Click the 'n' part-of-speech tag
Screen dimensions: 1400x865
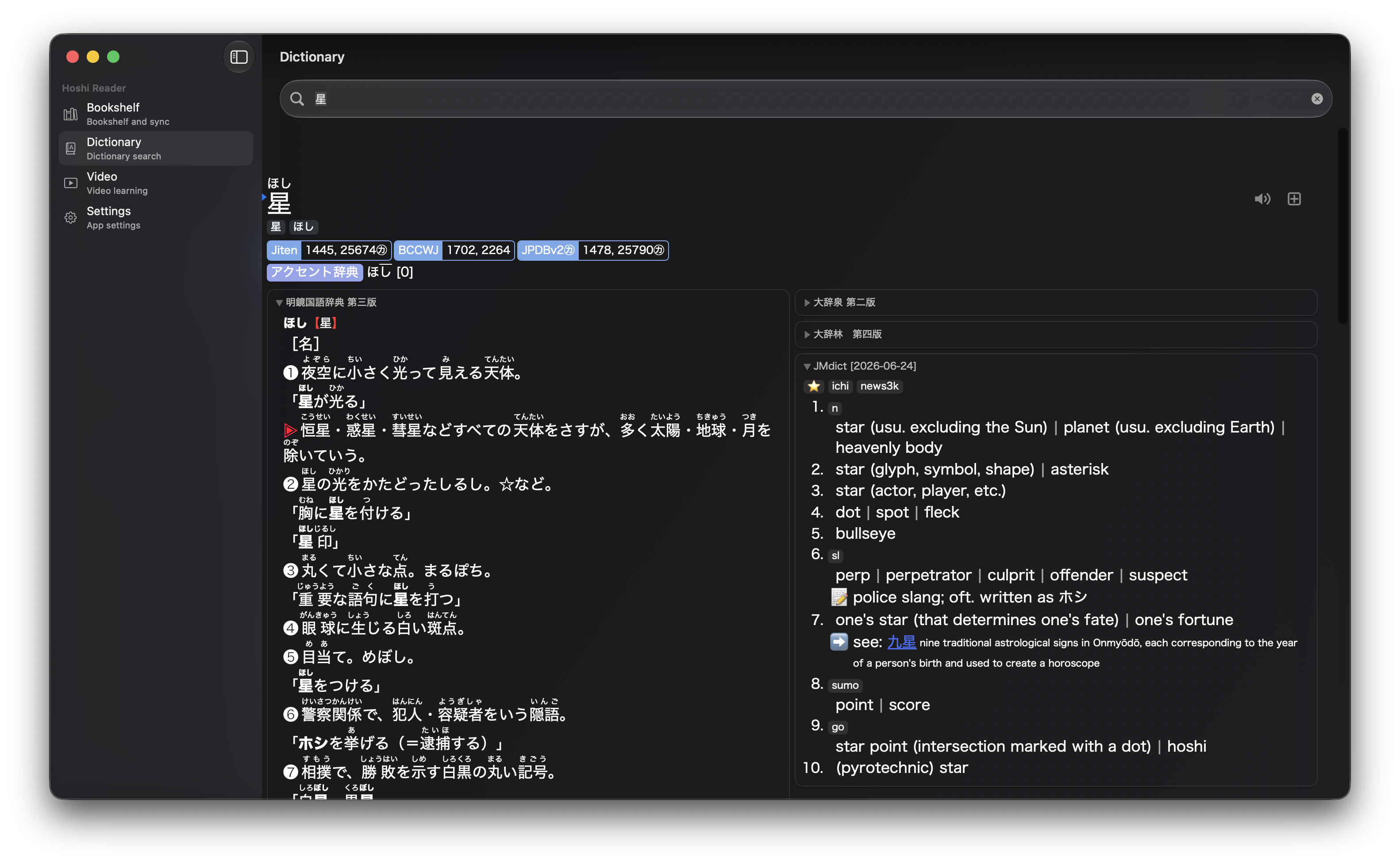pos(835,408)
